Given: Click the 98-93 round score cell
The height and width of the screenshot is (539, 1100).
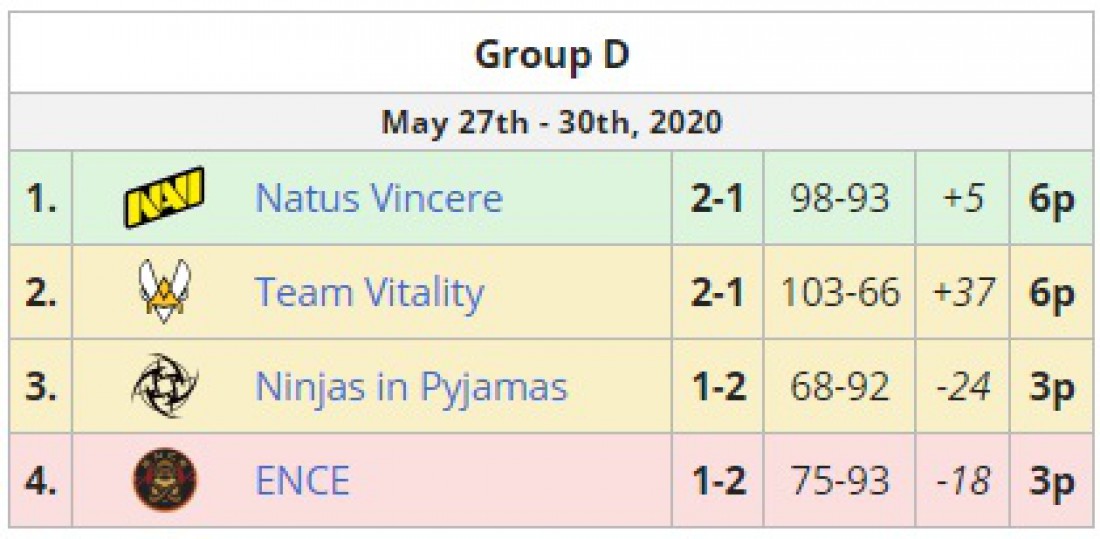Looking at the screenshot, I should [840, 199].
